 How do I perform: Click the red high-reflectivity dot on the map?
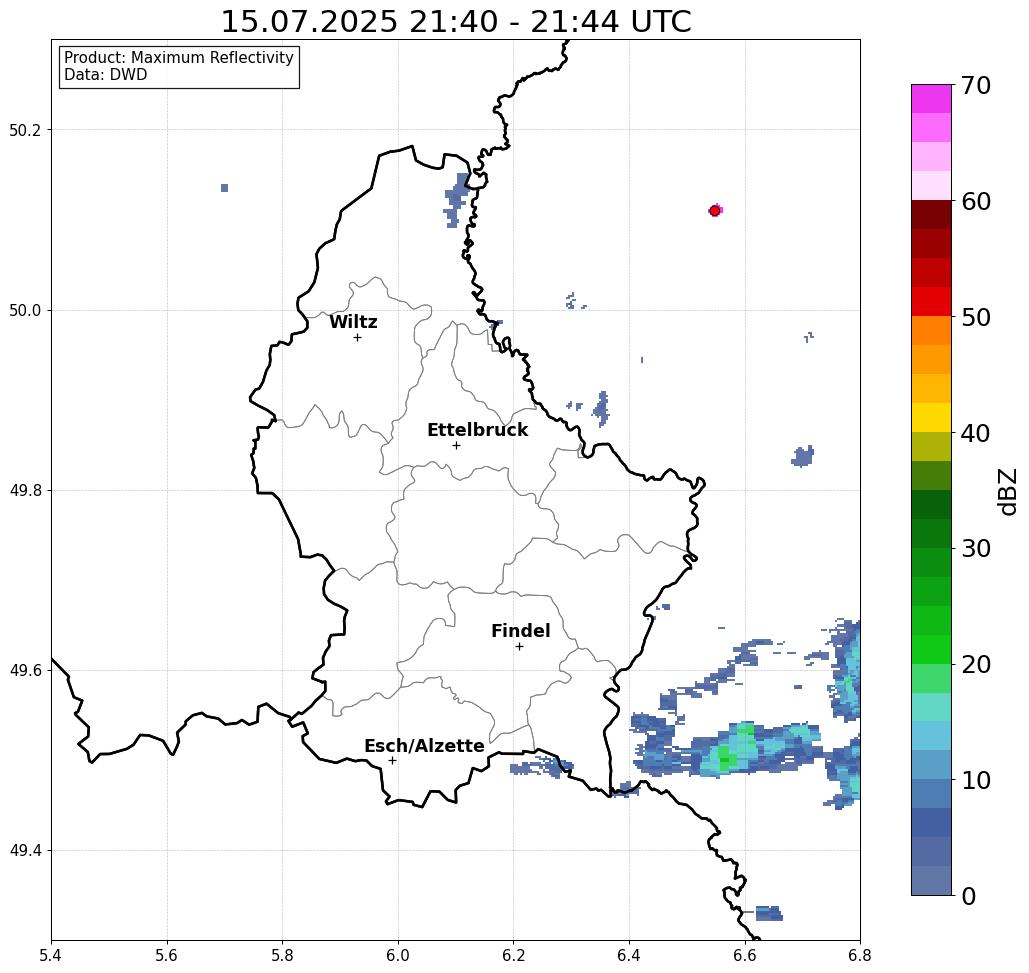715,211
